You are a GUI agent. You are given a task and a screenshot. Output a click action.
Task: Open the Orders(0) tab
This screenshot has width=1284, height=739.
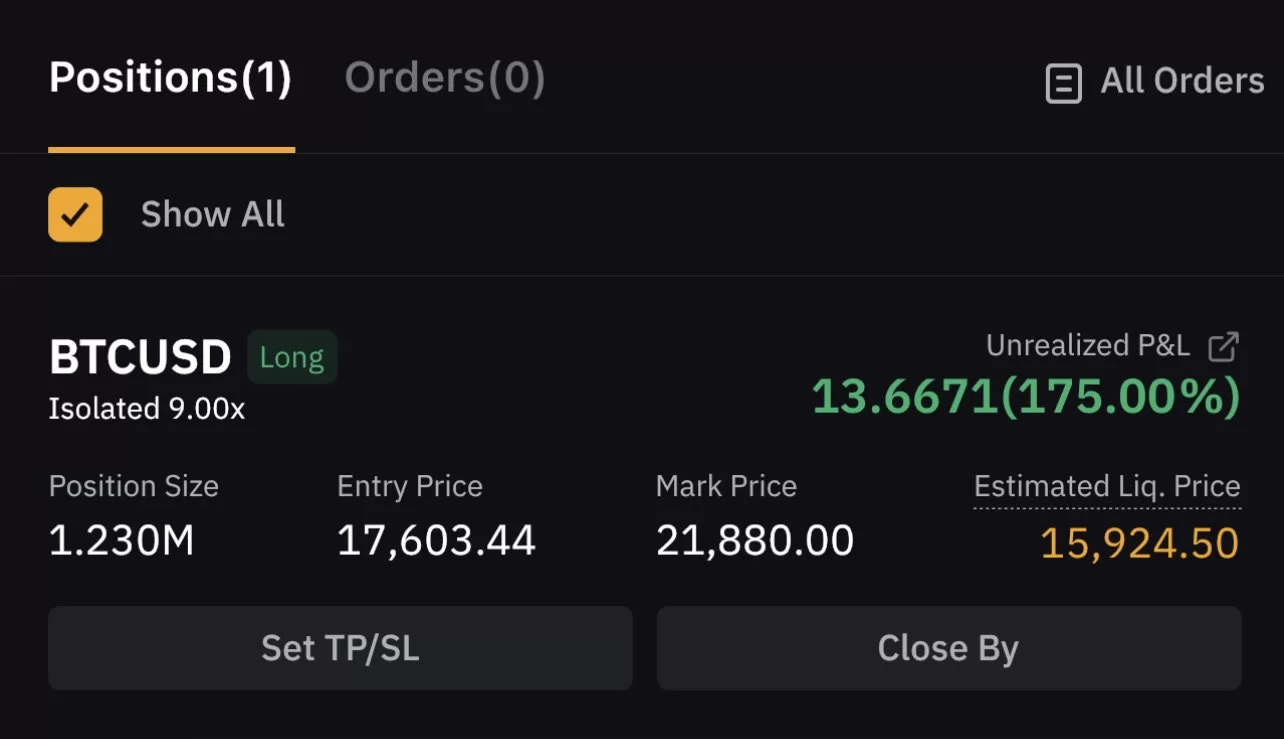[x=445, y=78]
